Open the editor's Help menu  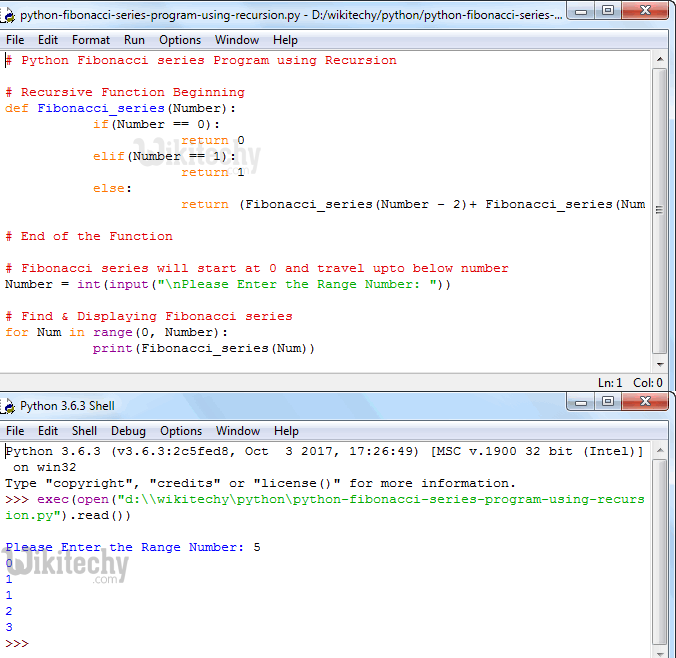point(285,40)
